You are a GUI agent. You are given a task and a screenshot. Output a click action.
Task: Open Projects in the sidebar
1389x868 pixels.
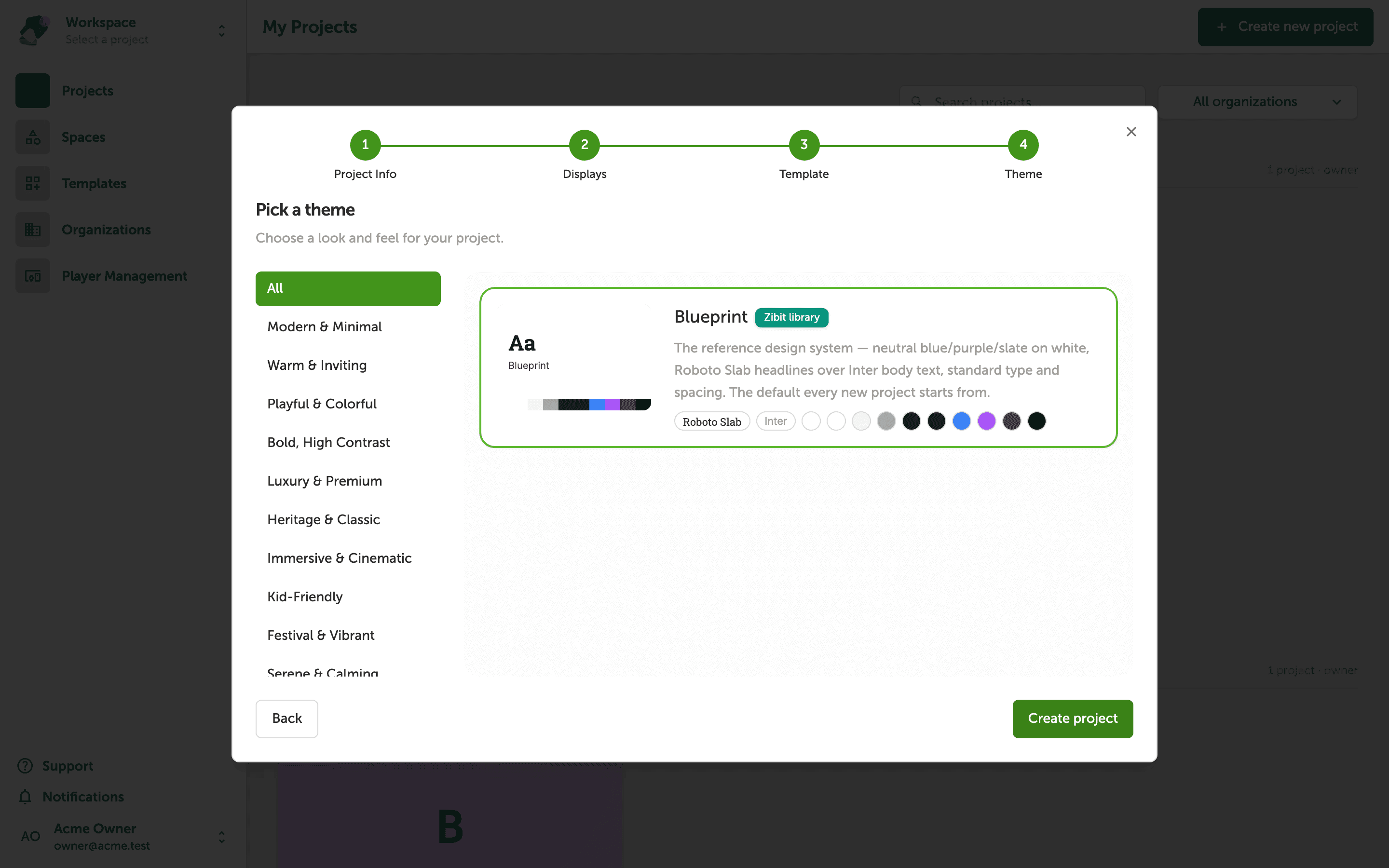[x=123, y=91]
